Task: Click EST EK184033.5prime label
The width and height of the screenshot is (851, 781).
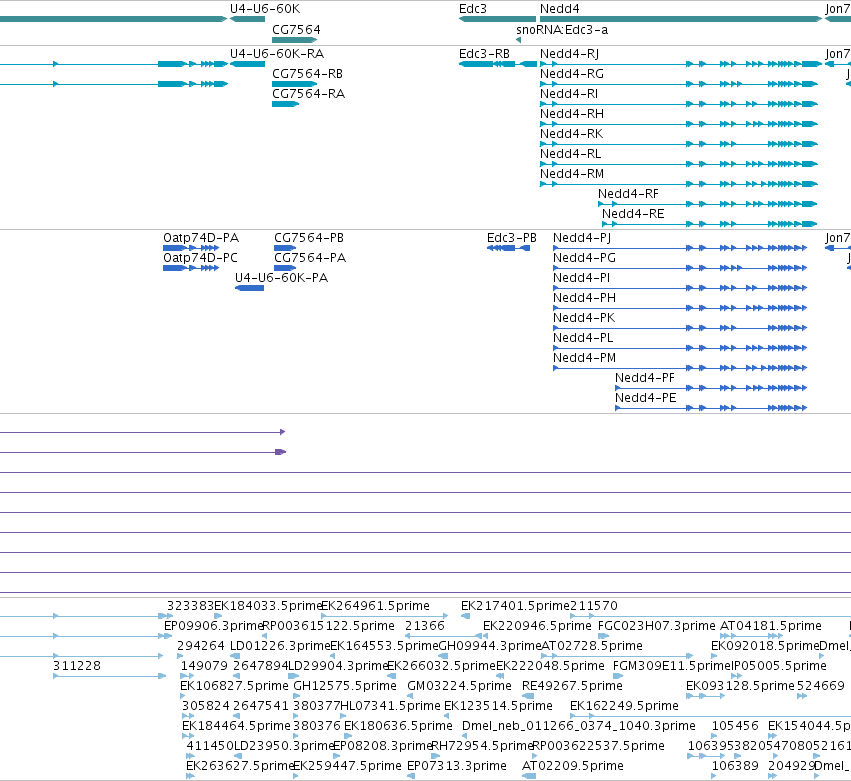Action: coord(268,606)
